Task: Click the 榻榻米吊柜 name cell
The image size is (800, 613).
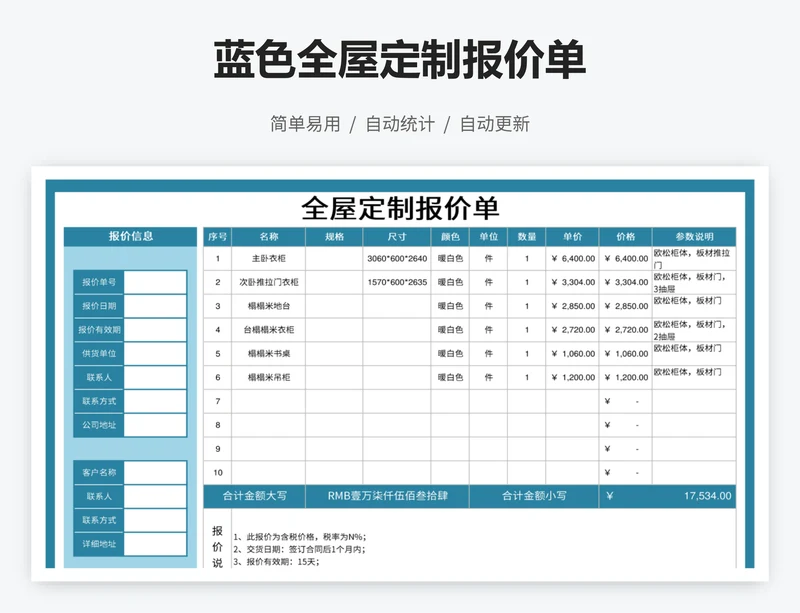Action: (268, 378)
